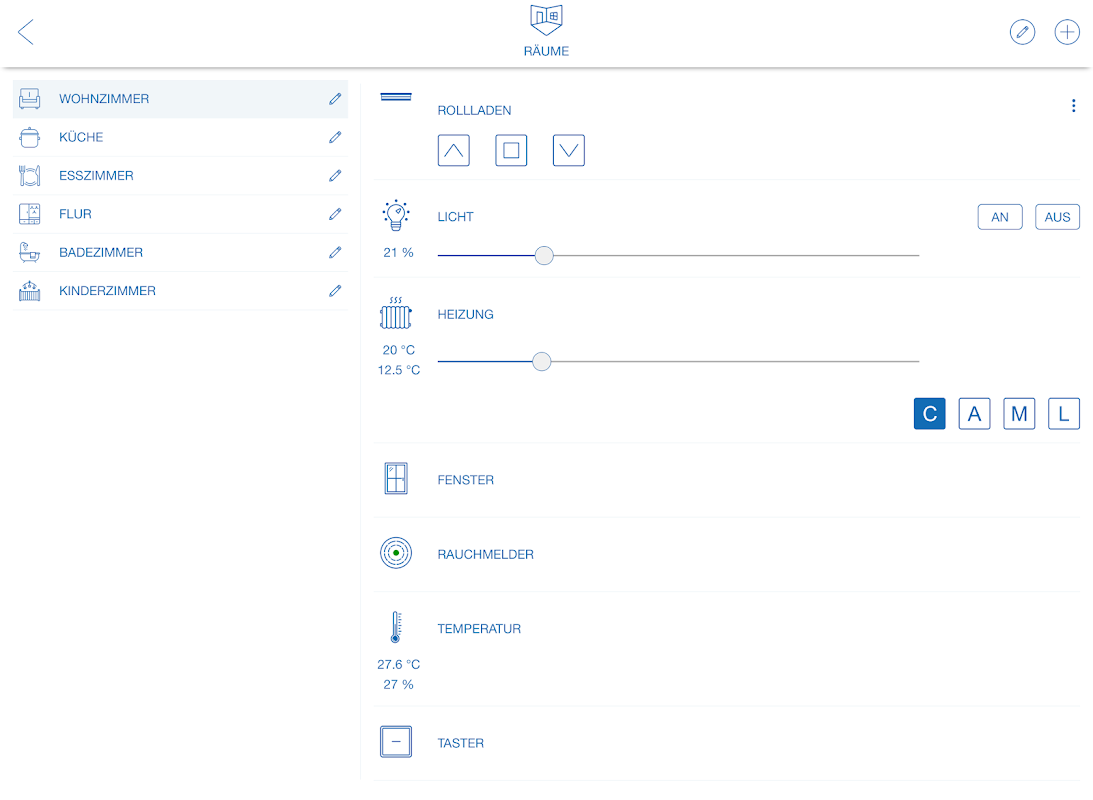Edit the Kinderzimmer room with its pencil
The width and height of the screenshot is (1093, 800).
click(335, 291)
